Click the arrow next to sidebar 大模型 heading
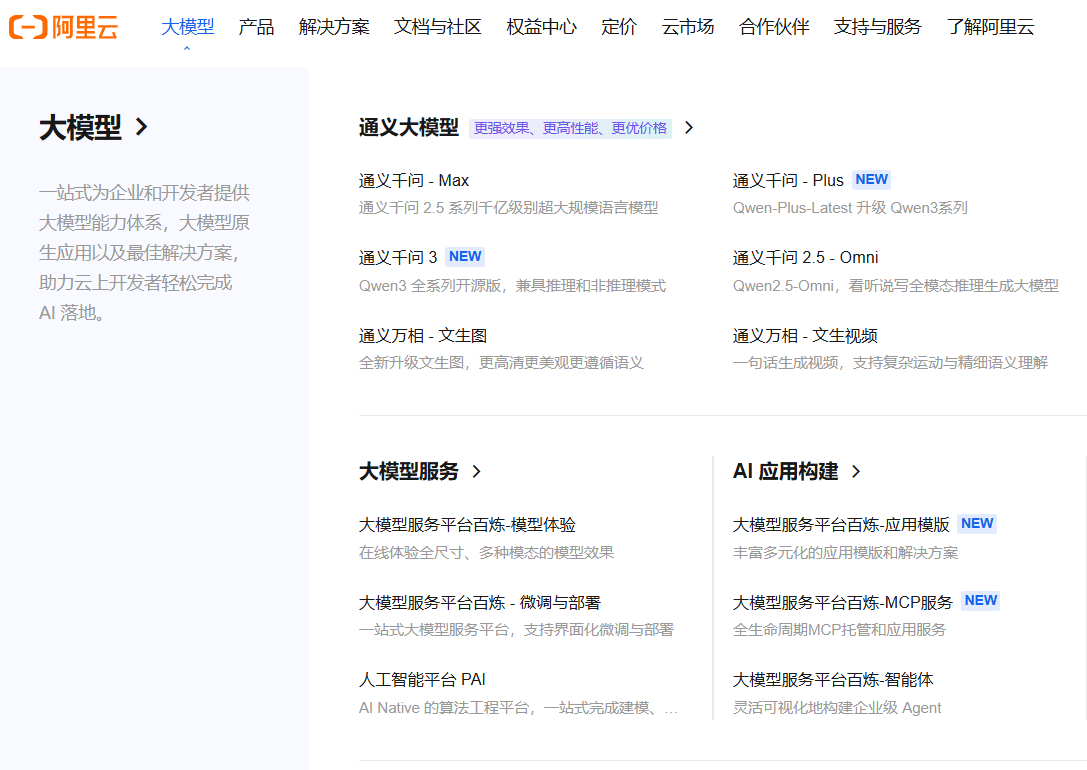Image resolution: width=1087 pixels, height=770 pixels. click(142, 127)
